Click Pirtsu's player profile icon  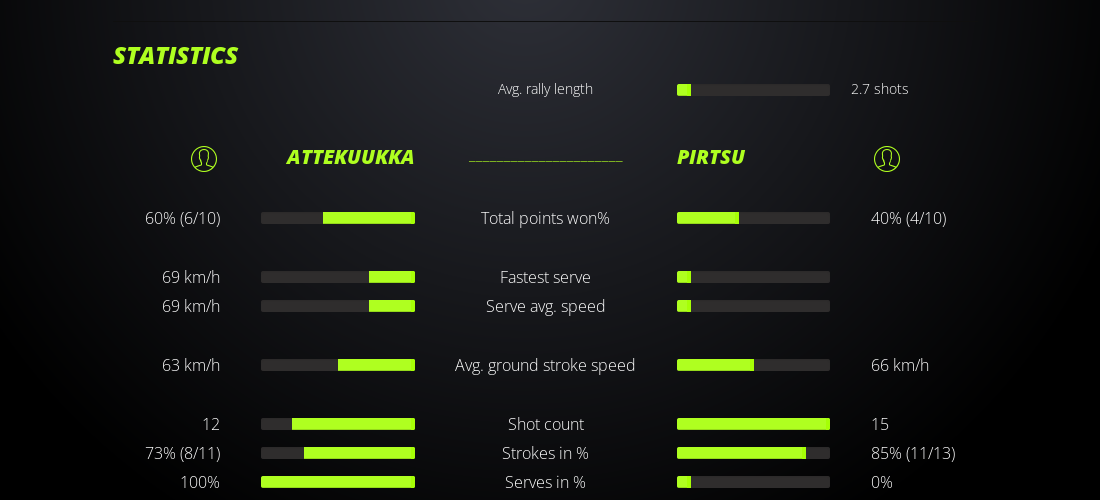[887, 159]
